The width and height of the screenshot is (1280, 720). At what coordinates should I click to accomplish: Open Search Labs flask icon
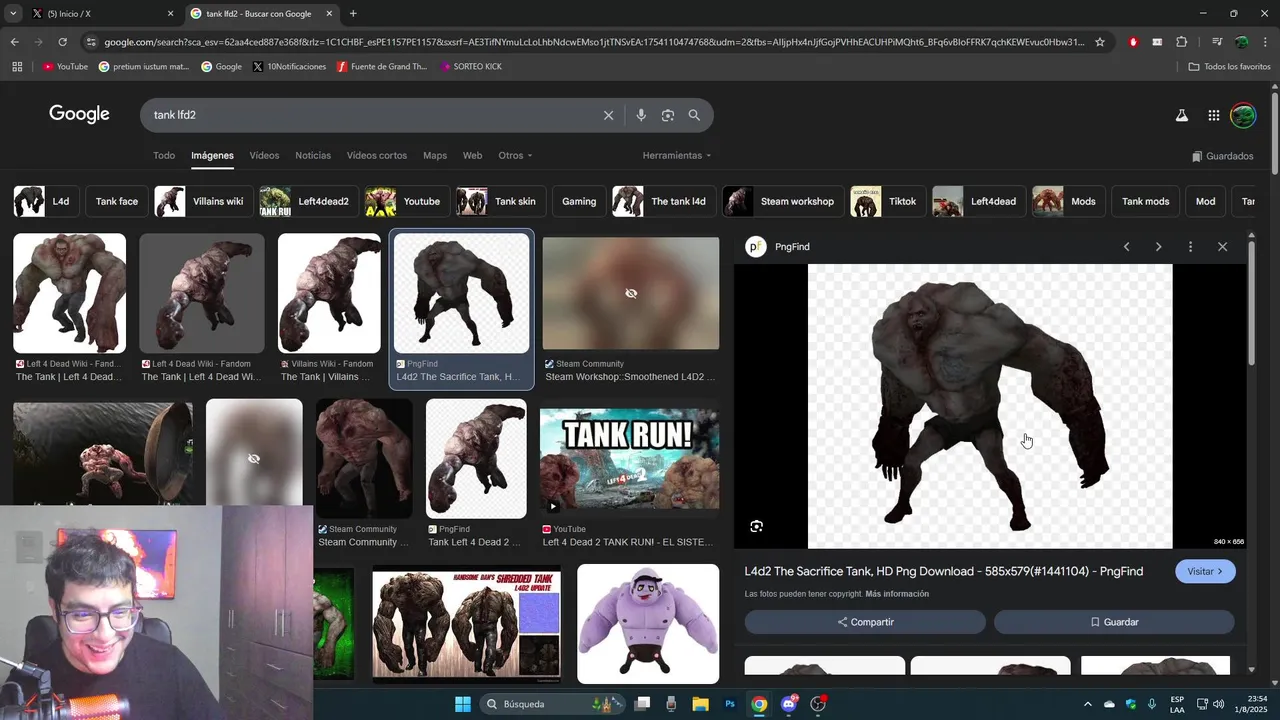click(x=1181, y=115)
